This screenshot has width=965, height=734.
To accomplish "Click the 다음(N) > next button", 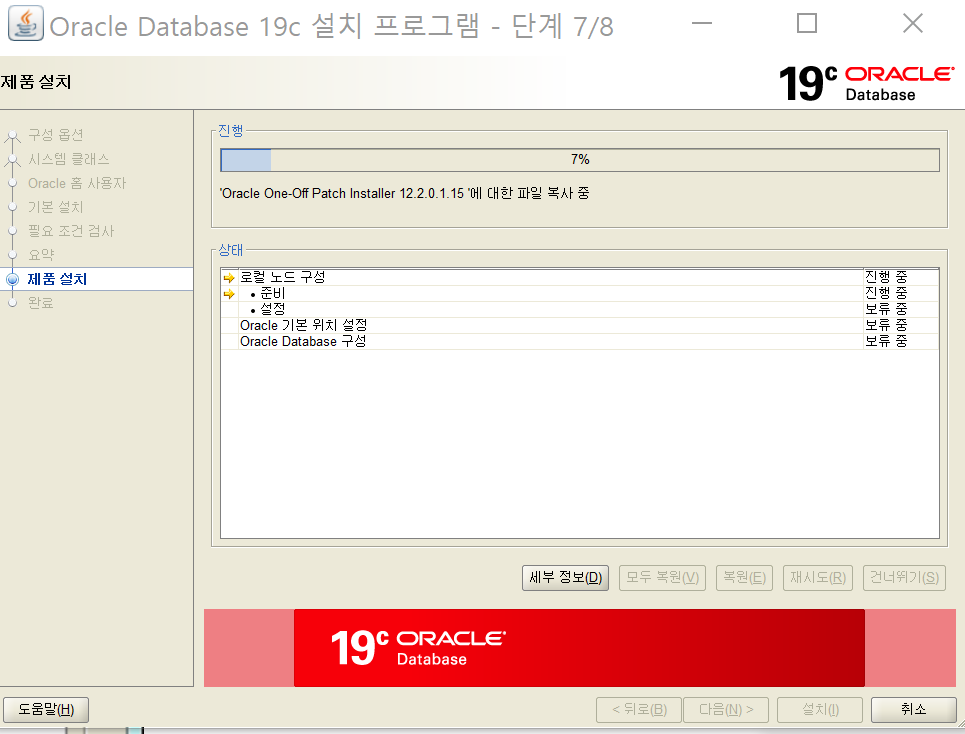I will 726,709.
